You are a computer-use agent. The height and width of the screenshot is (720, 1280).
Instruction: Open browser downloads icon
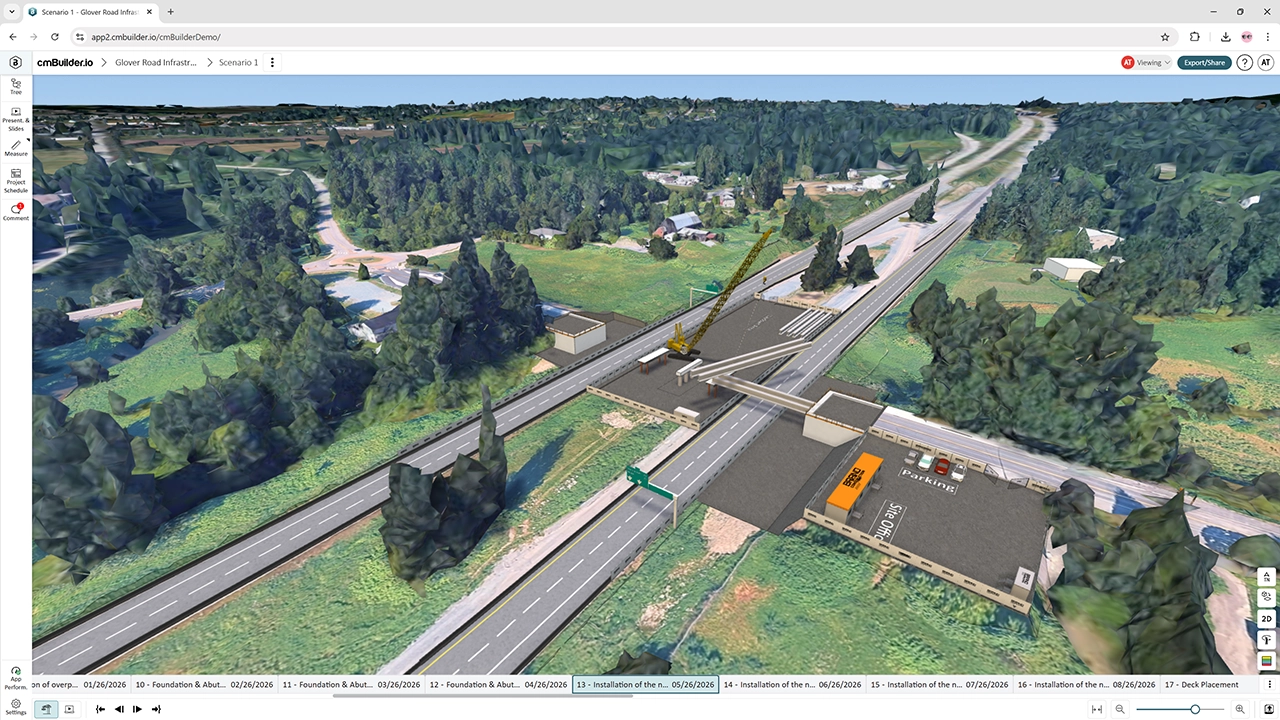(1226, 37)
